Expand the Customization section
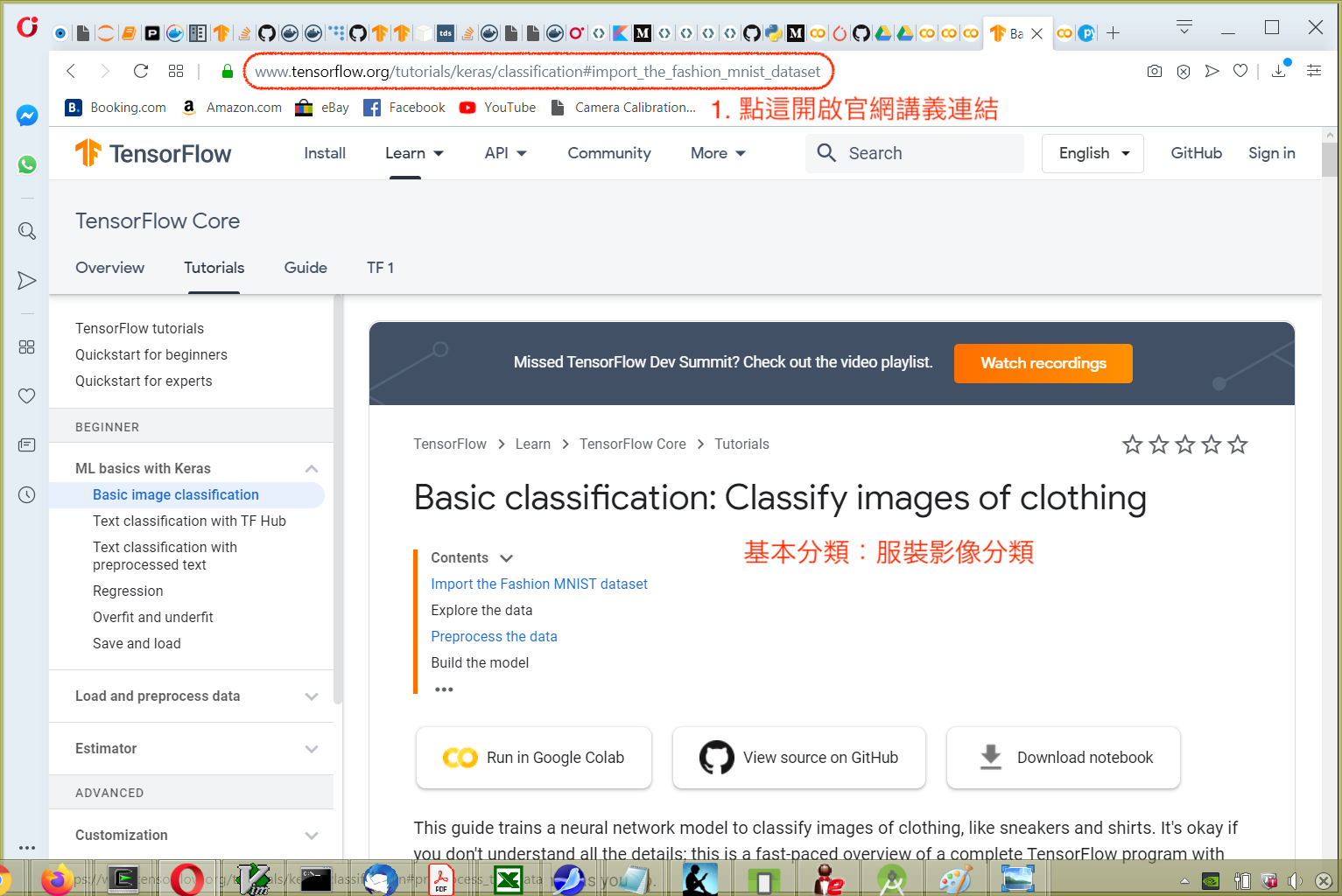Screen dimensions: 1342x896 pyautogui.click(x=312, y=836)
